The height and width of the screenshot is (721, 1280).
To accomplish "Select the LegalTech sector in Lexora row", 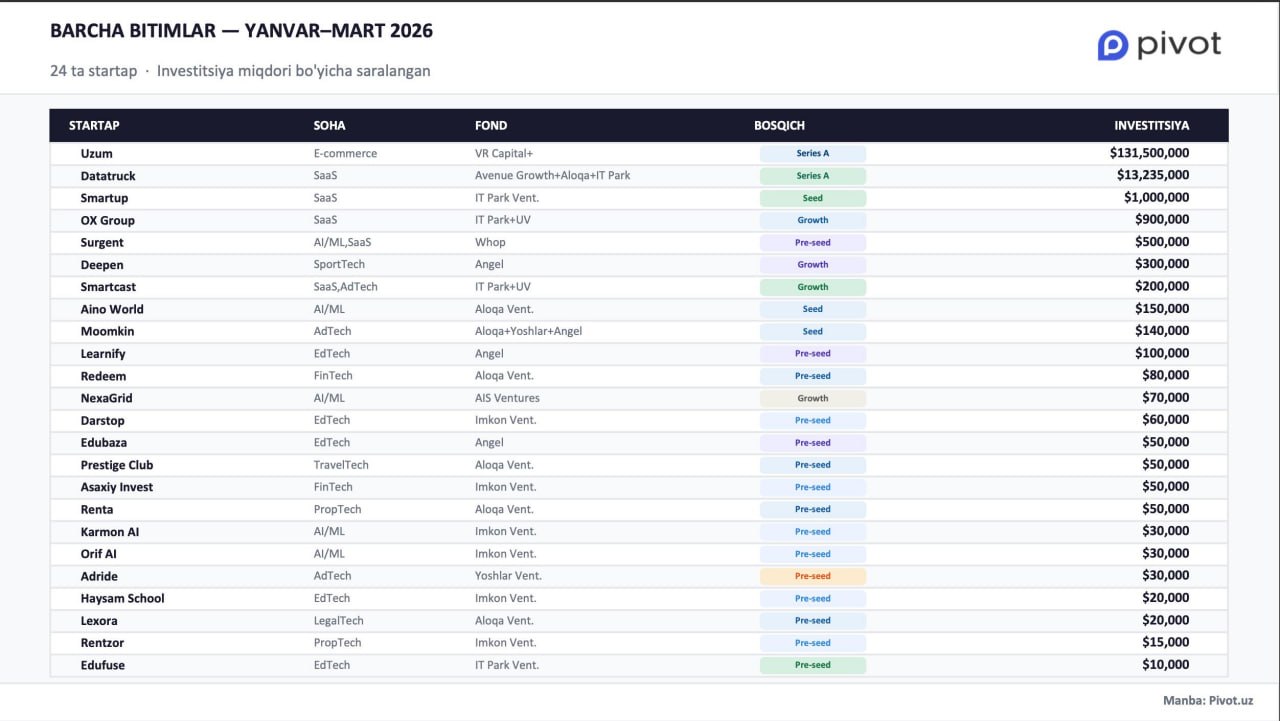I will 338,620.
